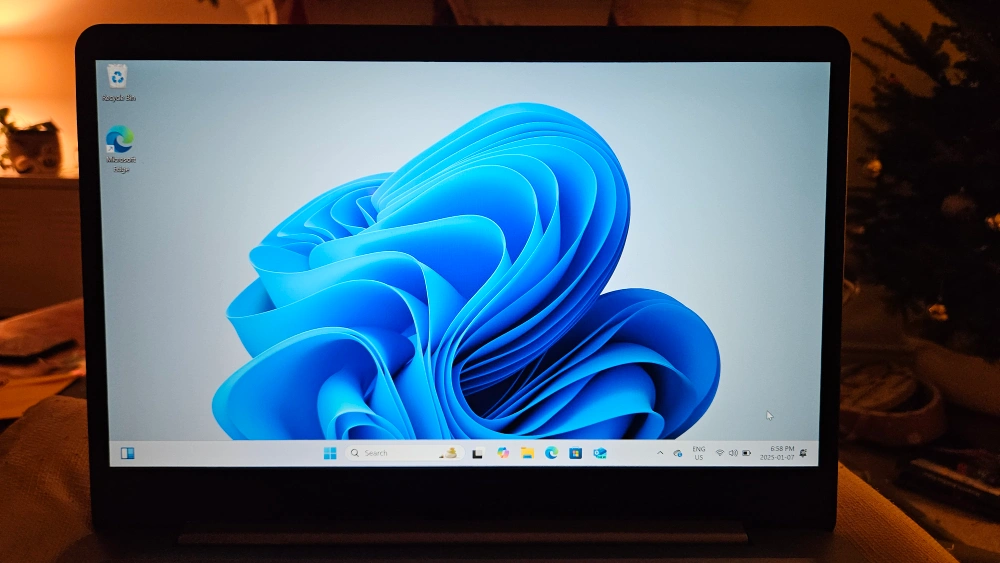Launch Microsoft Edge from the taskbar

click(551, 453)
